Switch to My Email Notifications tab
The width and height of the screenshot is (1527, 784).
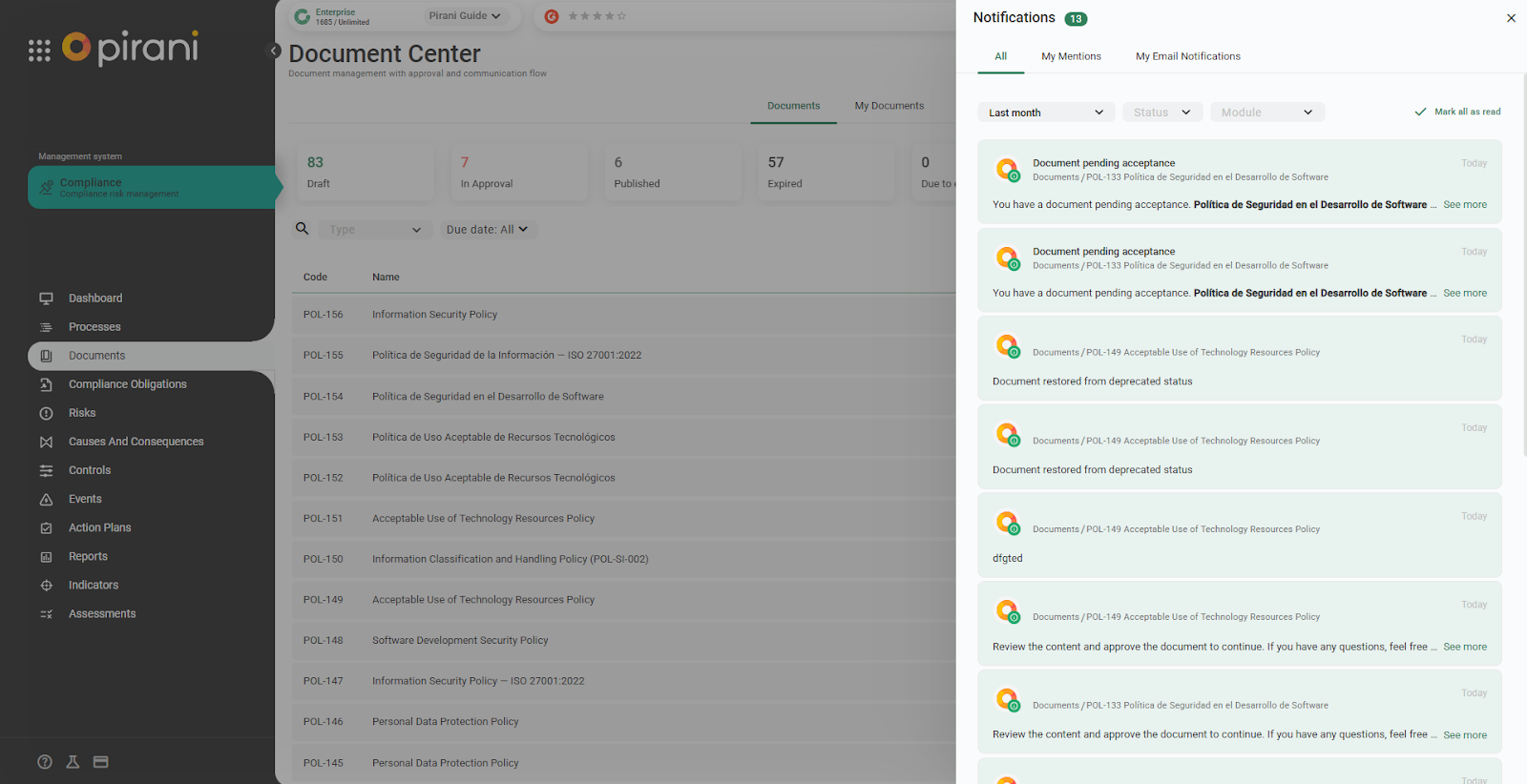pyautogui.click(x=1187, y=56)
